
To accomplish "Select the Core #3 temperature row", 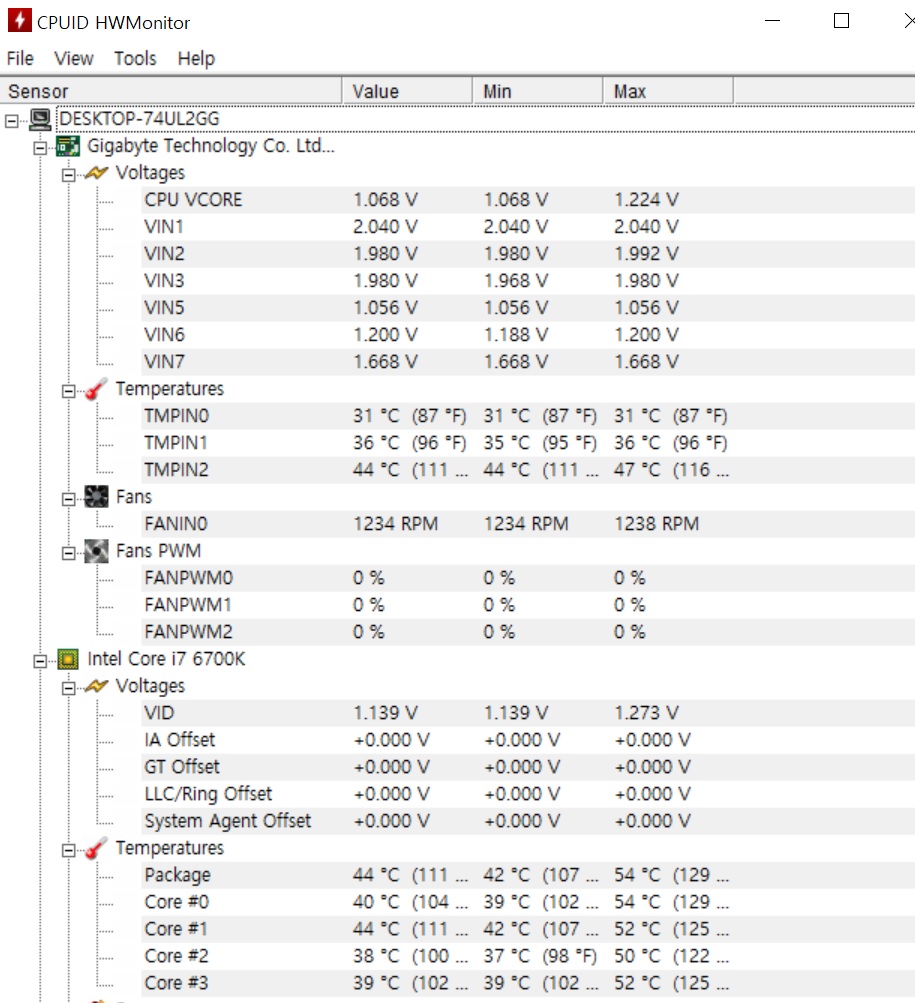I will click(528, 983).
